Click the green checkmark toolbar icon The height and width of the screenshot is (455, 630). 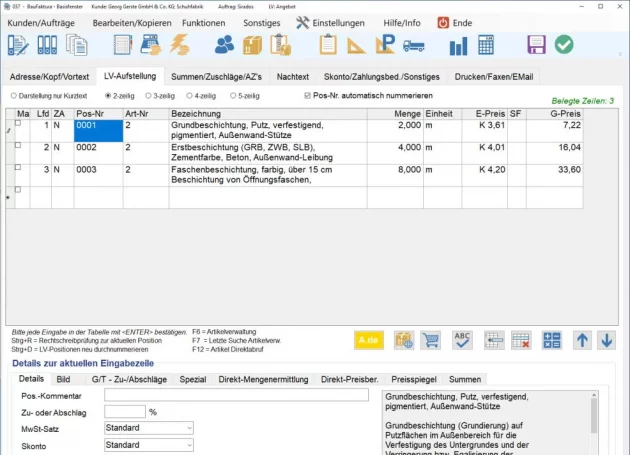click(564, 45)
